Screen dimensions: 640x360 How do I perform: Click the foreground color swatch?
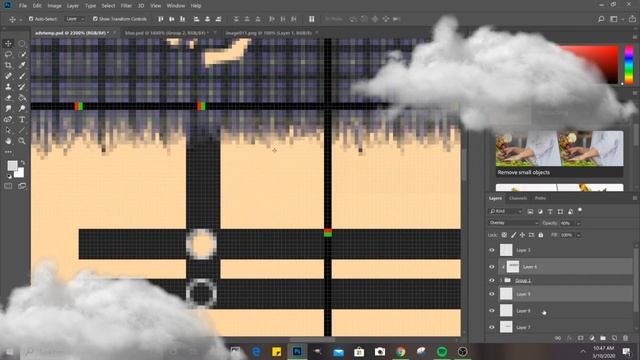12,165
